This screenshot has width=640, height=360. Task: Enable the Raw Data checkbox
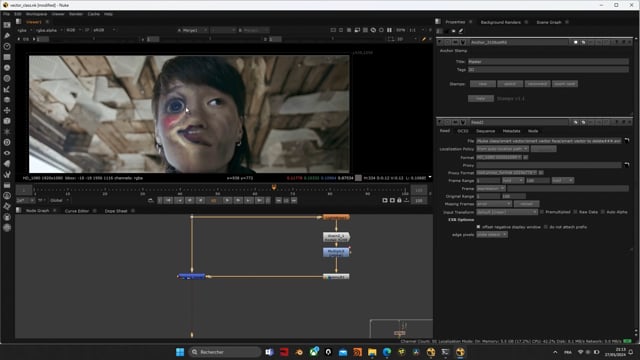[575, 212]
